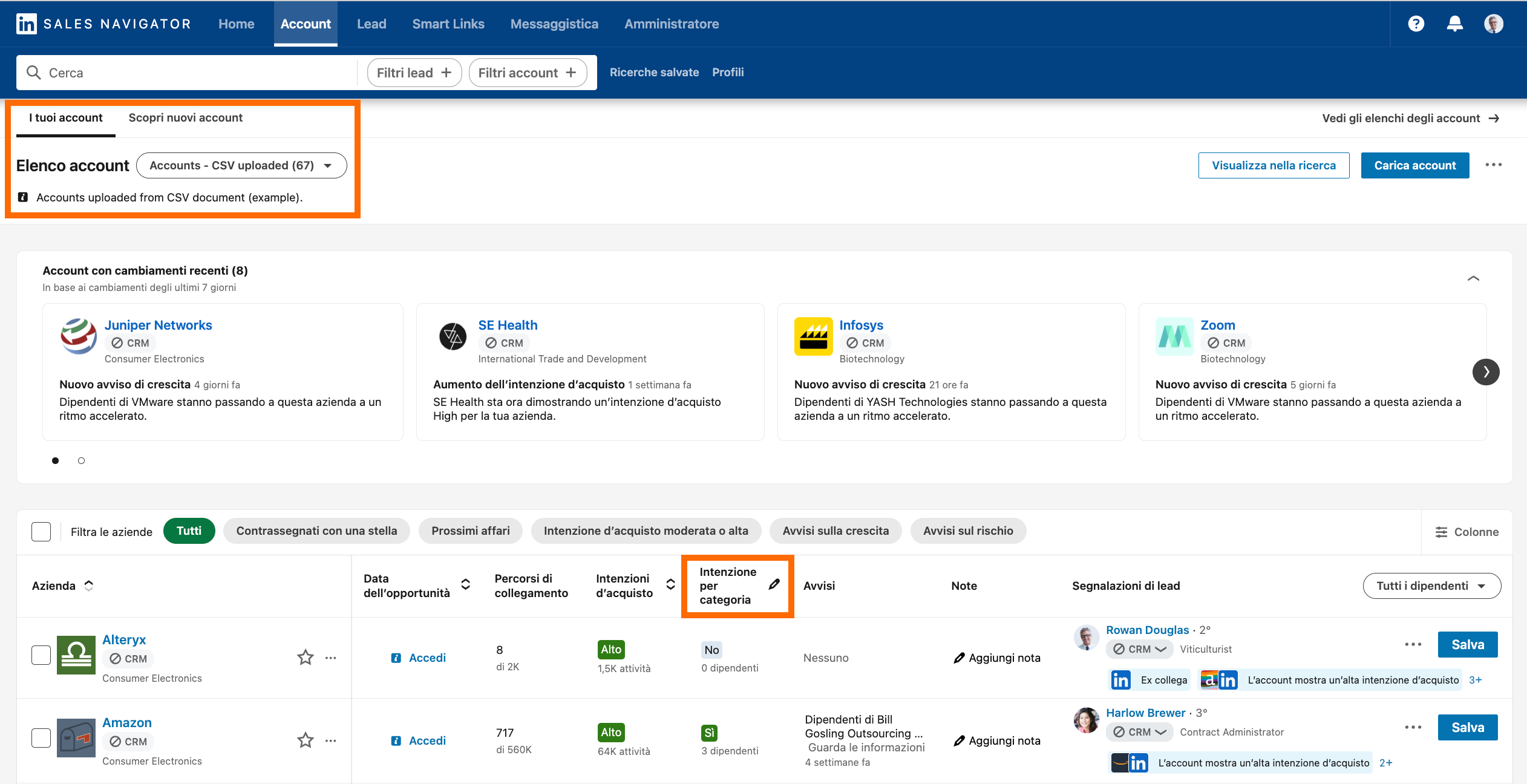The width and height of the screenshot is (1527, 784).
Task: Open more options for Amazon row
Action: (x=330, y=740)
